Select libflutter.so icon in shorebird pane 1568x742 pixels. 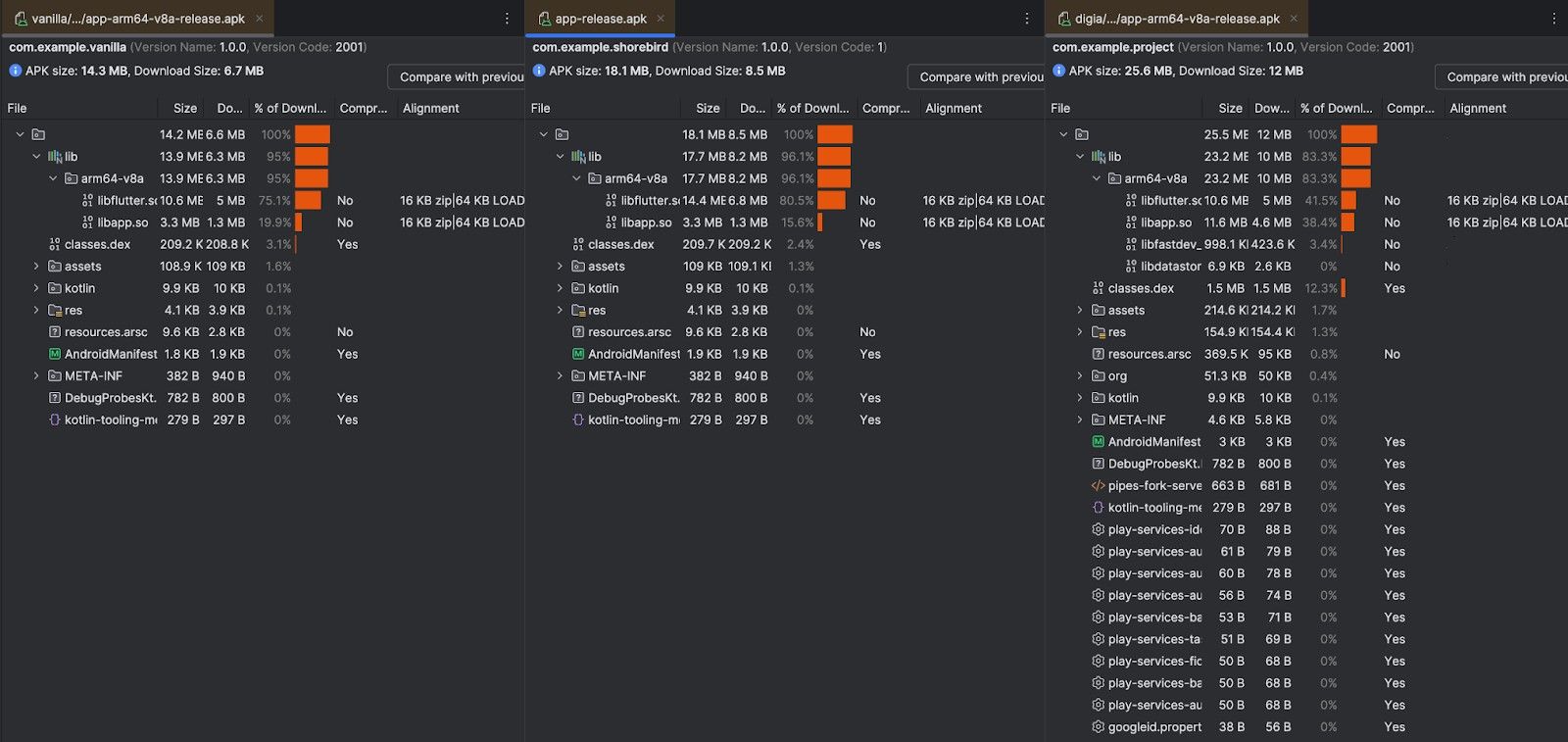611,201
